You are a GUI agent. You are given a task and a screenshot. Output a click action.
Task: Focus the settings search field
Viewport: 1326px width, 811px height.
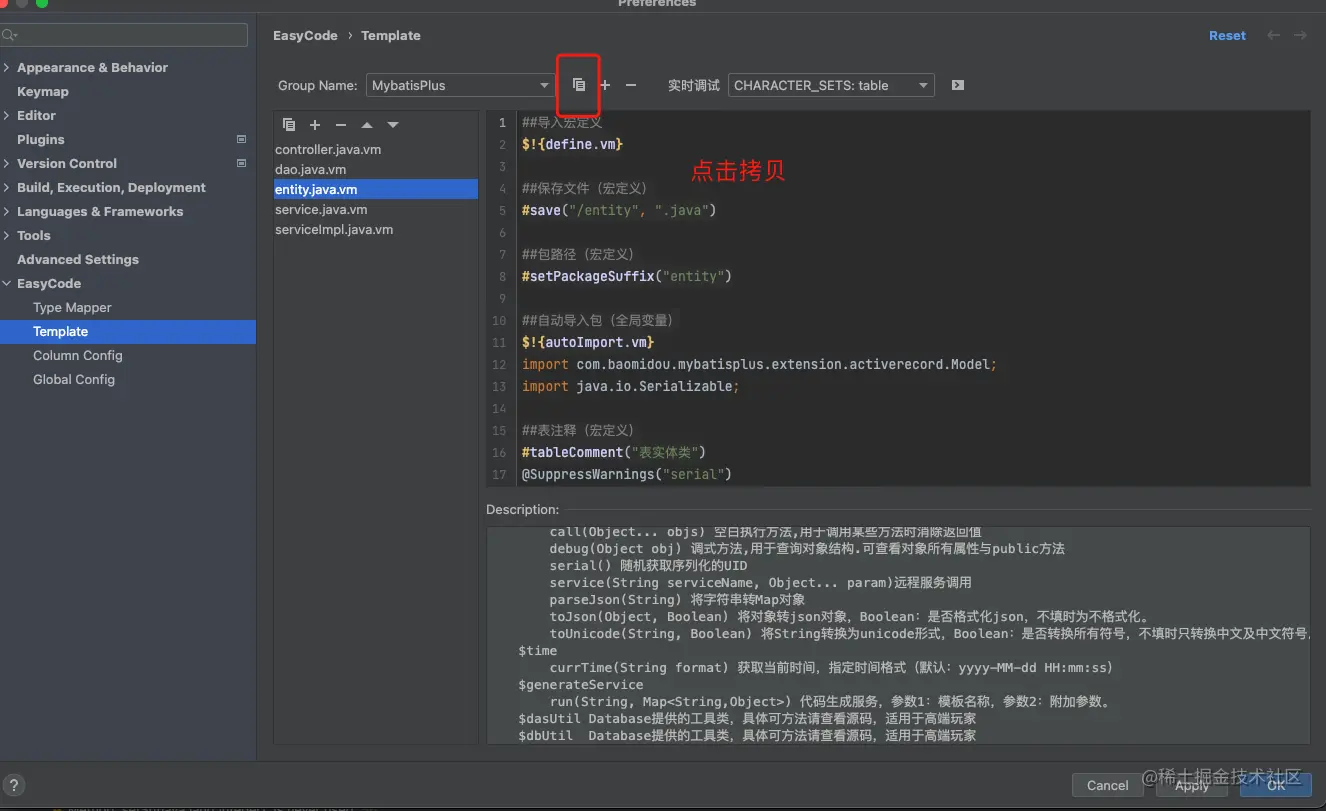point(124,35)
